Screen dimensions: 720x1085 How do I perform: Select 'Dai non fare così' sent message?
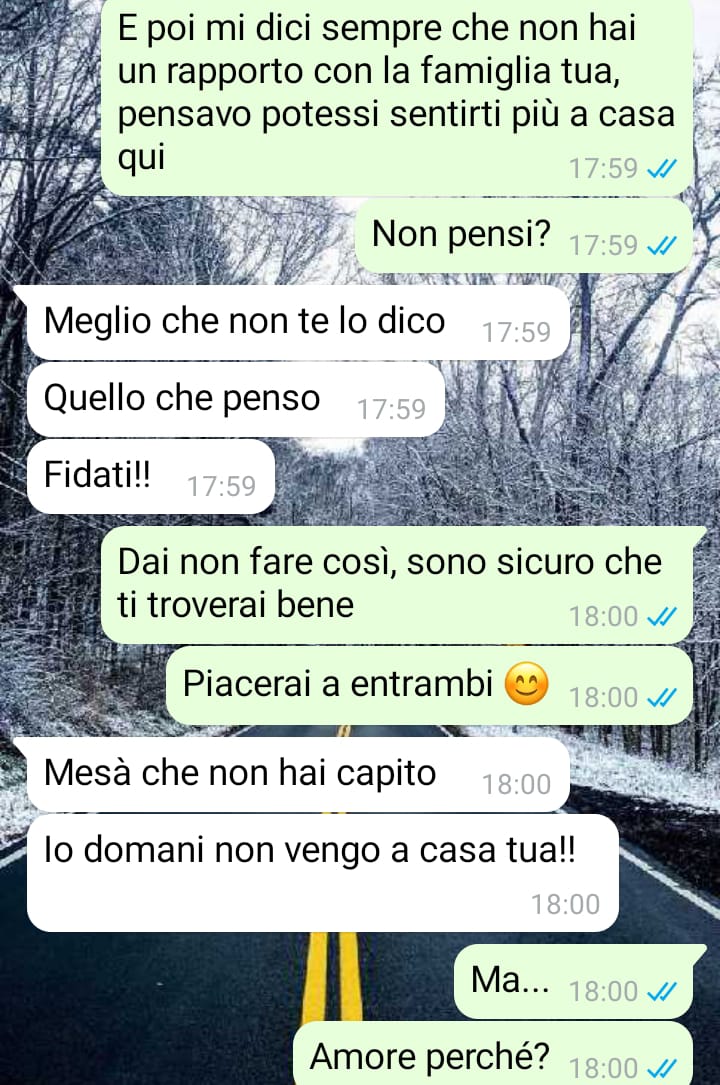point(397,585)
